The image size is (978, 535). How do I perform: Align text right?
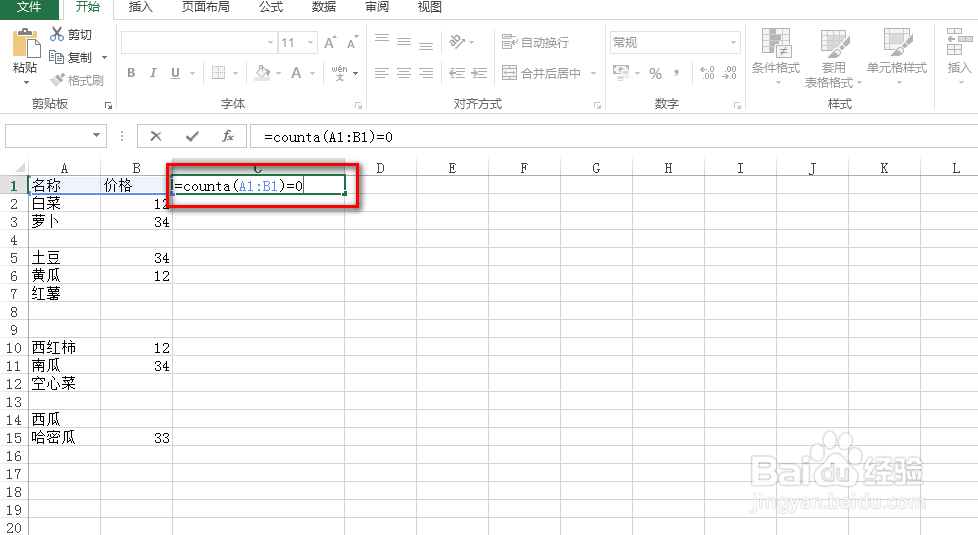click(426, 73)
